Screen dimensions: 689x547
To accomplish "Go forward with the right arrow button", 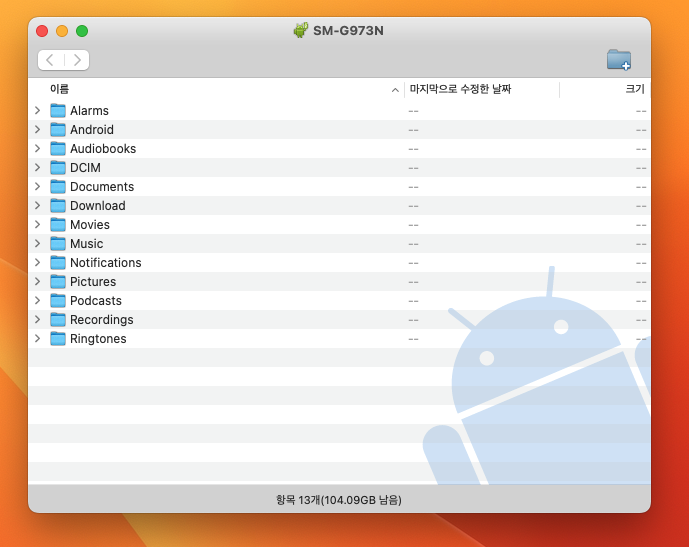I will [77, 60].
